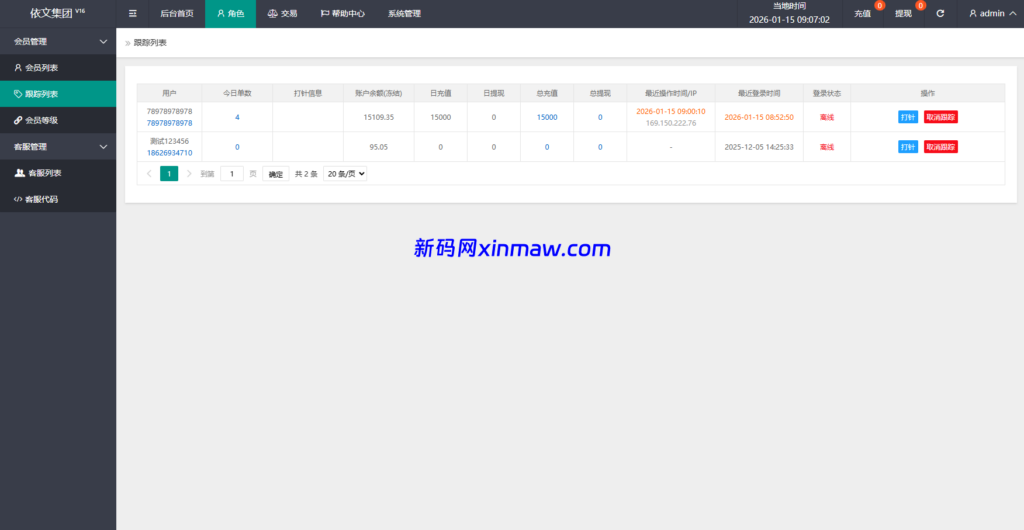Collapse the 客服管理 sidebar group
1024x530 pixels.
[58, 147]
